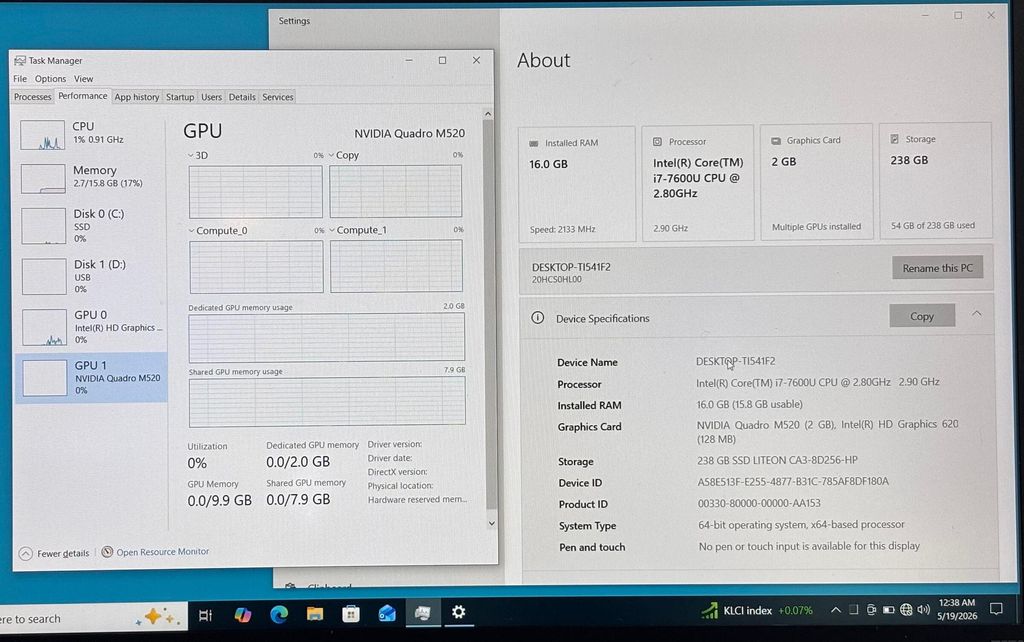This screenshot has height=642, width=1024.
Task: Open the Compute_0 graph engine dropdown
Action: click(191, 231)
